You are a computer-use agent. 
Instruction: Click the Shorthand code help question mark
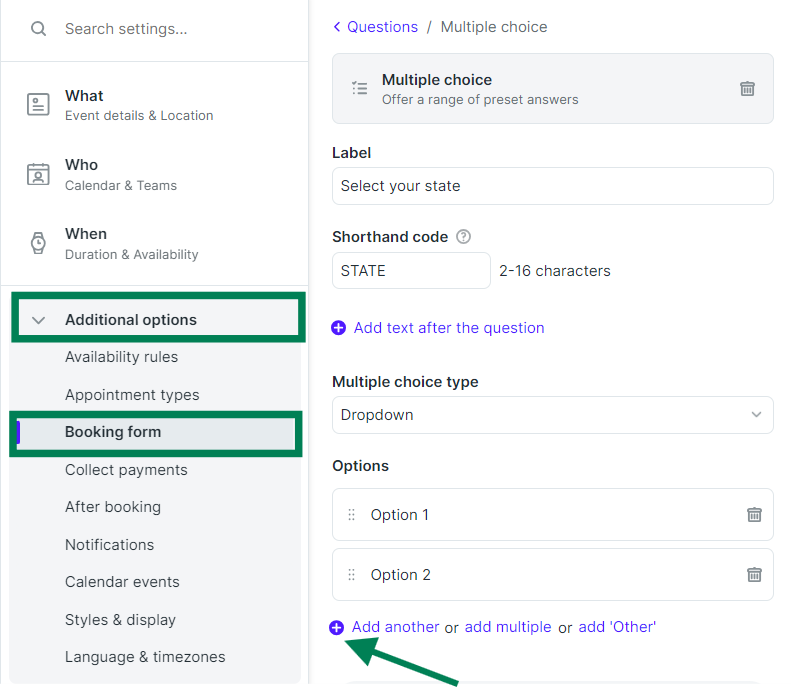tap(463, 237)
